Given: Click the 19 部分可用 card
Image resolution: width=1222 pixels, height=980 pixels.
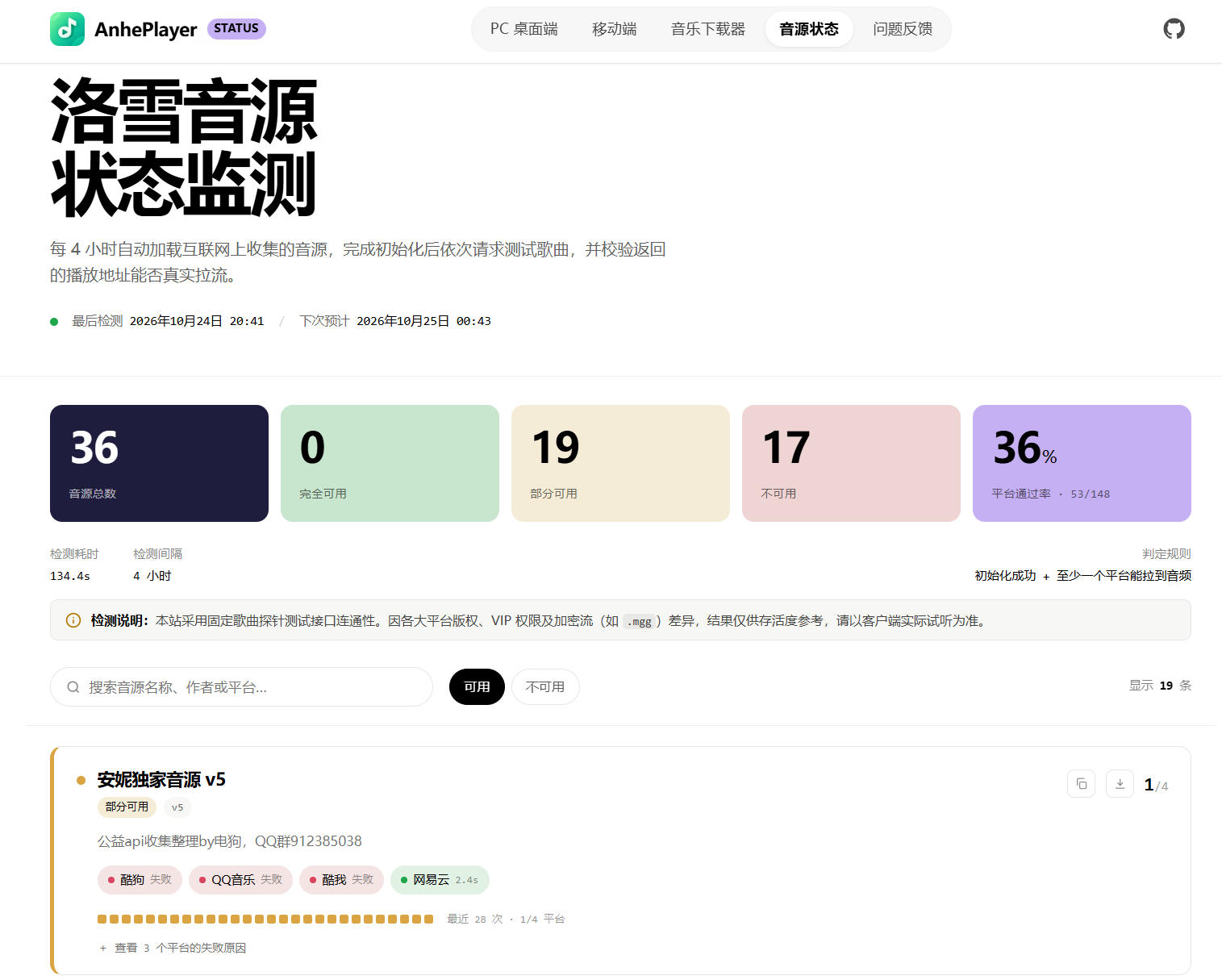Looking at the screenshot, I should 620,463.
